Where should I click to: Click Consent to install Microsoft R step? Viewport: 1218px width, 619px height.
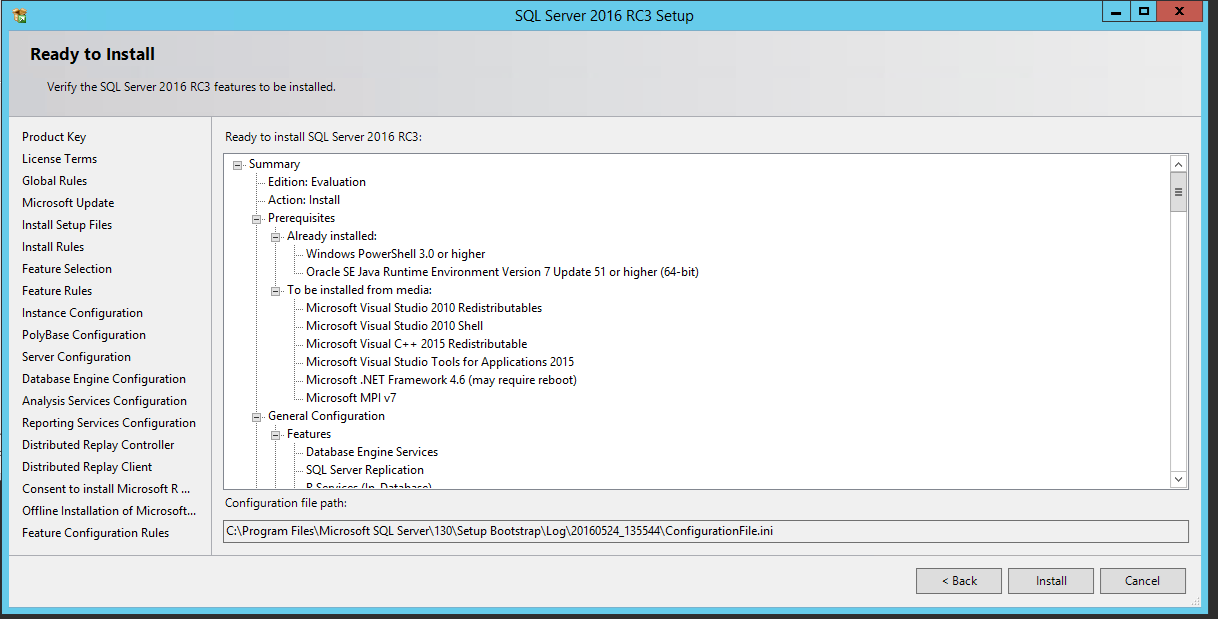point(106,489)
